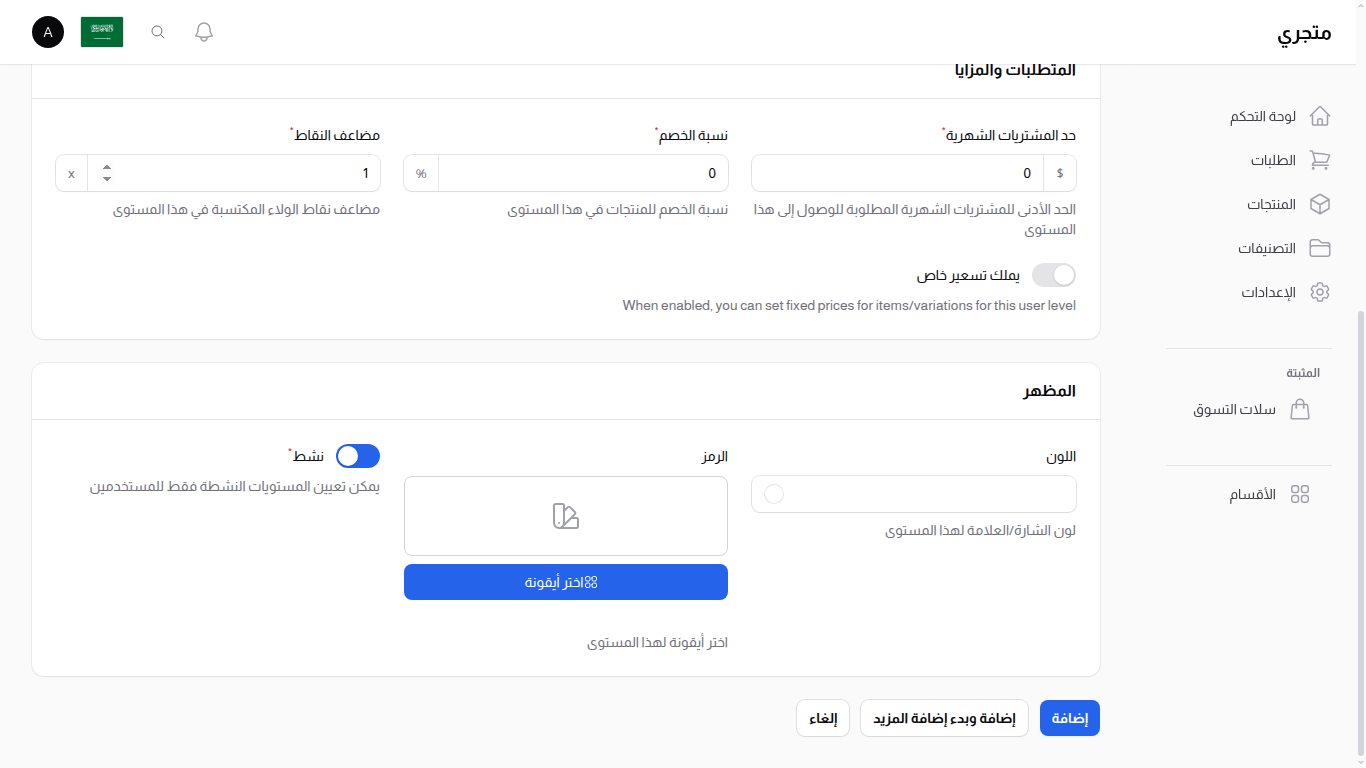
Task: Open the search icon in the top bar
Action: [157, 32]
